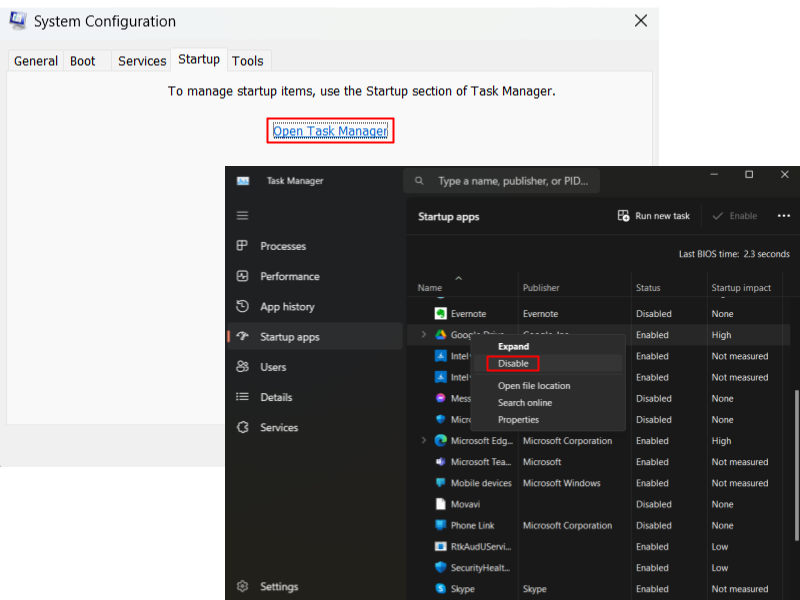Click the Movavi file icon

pos(441,504)
